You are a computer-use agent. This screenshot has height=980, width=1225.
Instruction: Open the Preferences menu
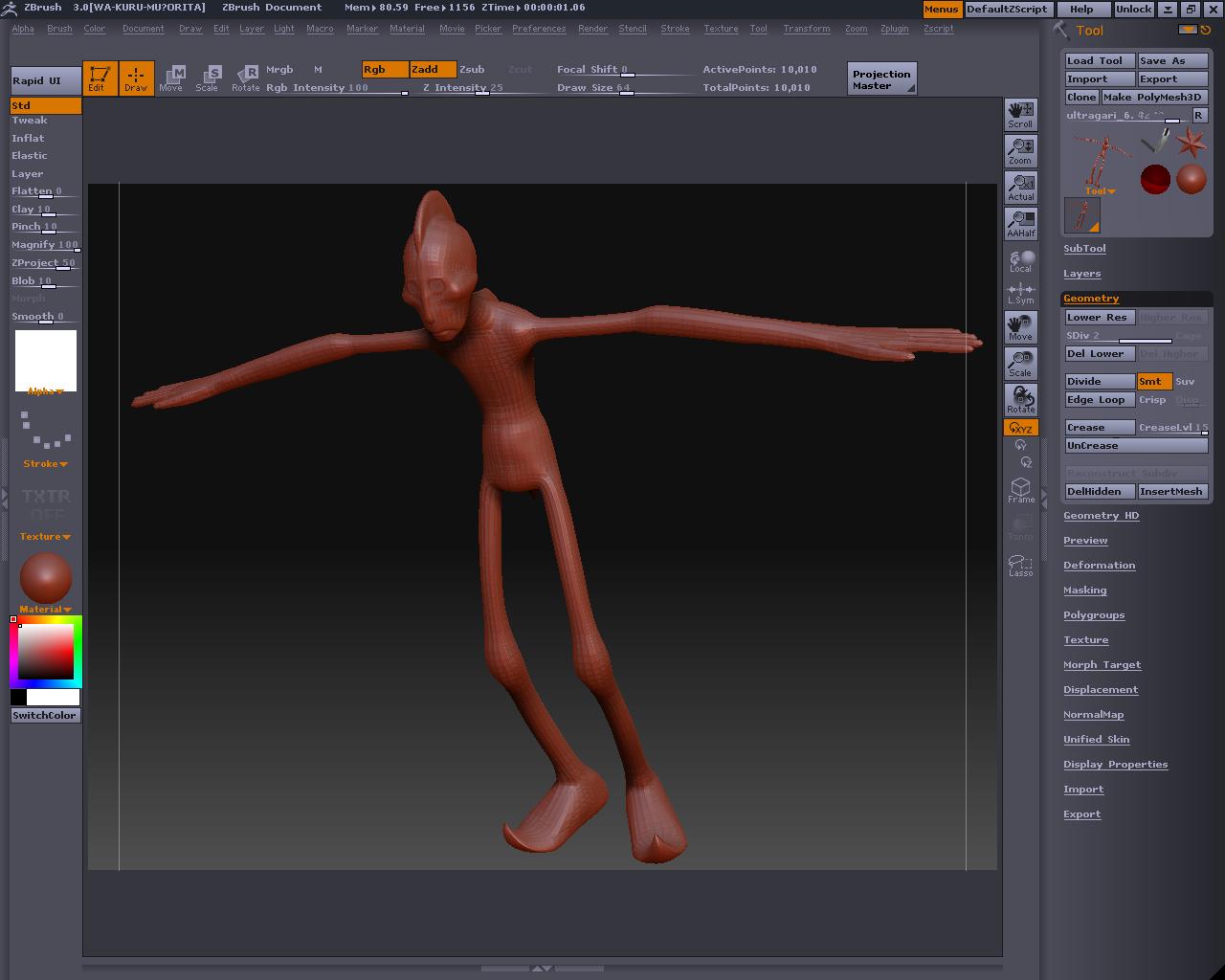click(x=538, y=29)
